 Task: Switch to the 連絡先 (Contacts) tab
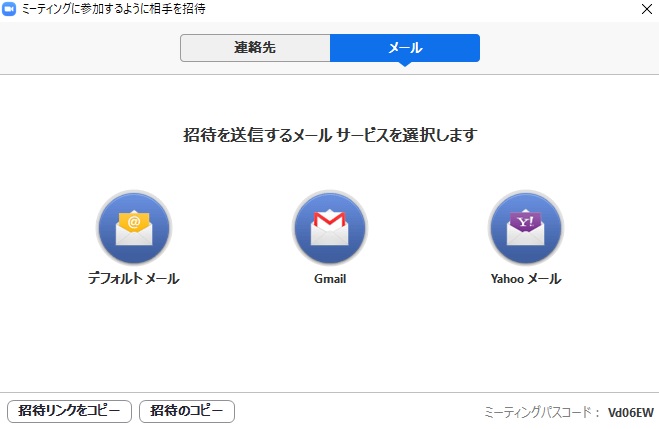tap(255, 48)
